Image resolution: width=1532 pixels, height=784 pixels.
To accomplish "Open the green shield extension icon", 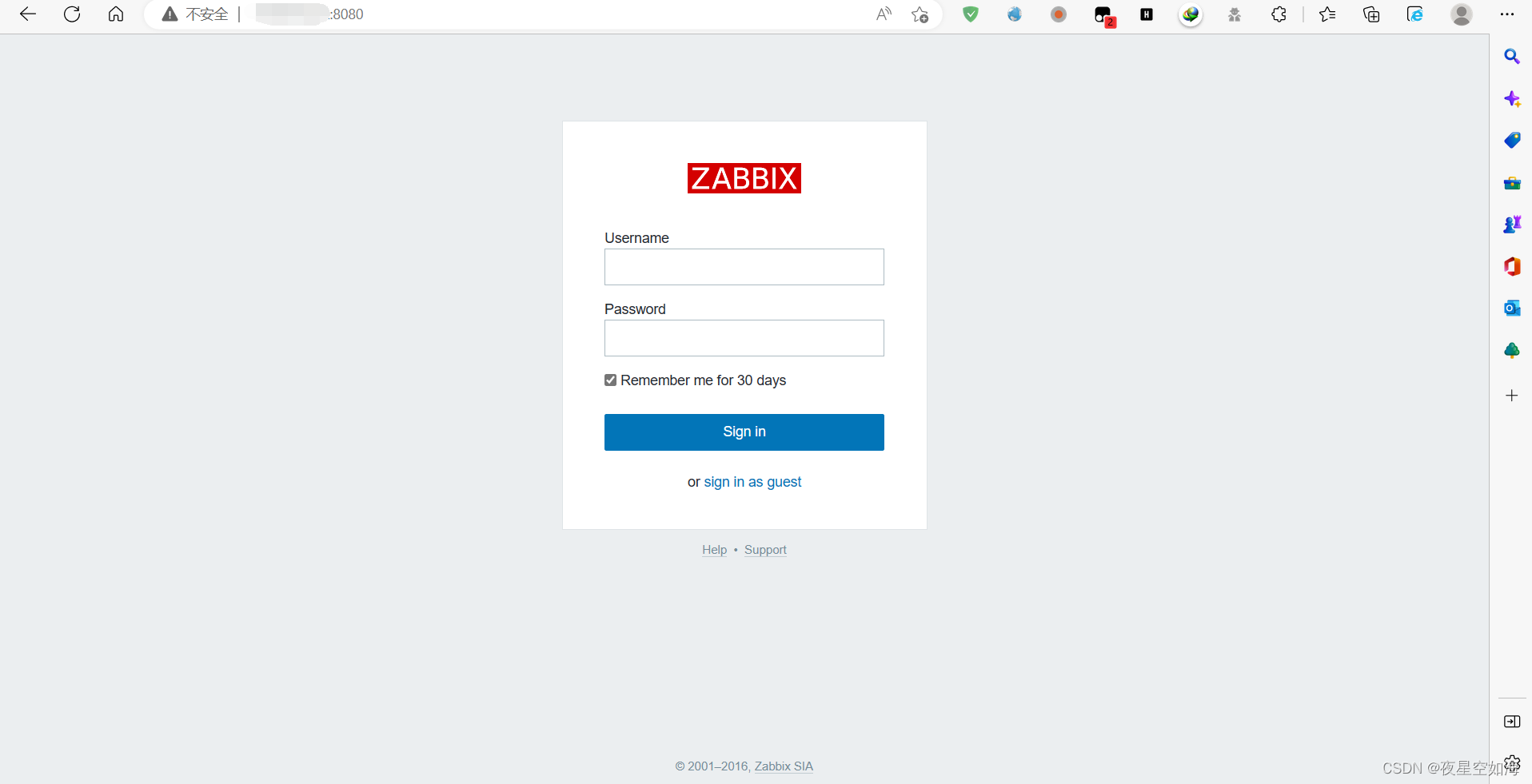I will coord(971,14).
